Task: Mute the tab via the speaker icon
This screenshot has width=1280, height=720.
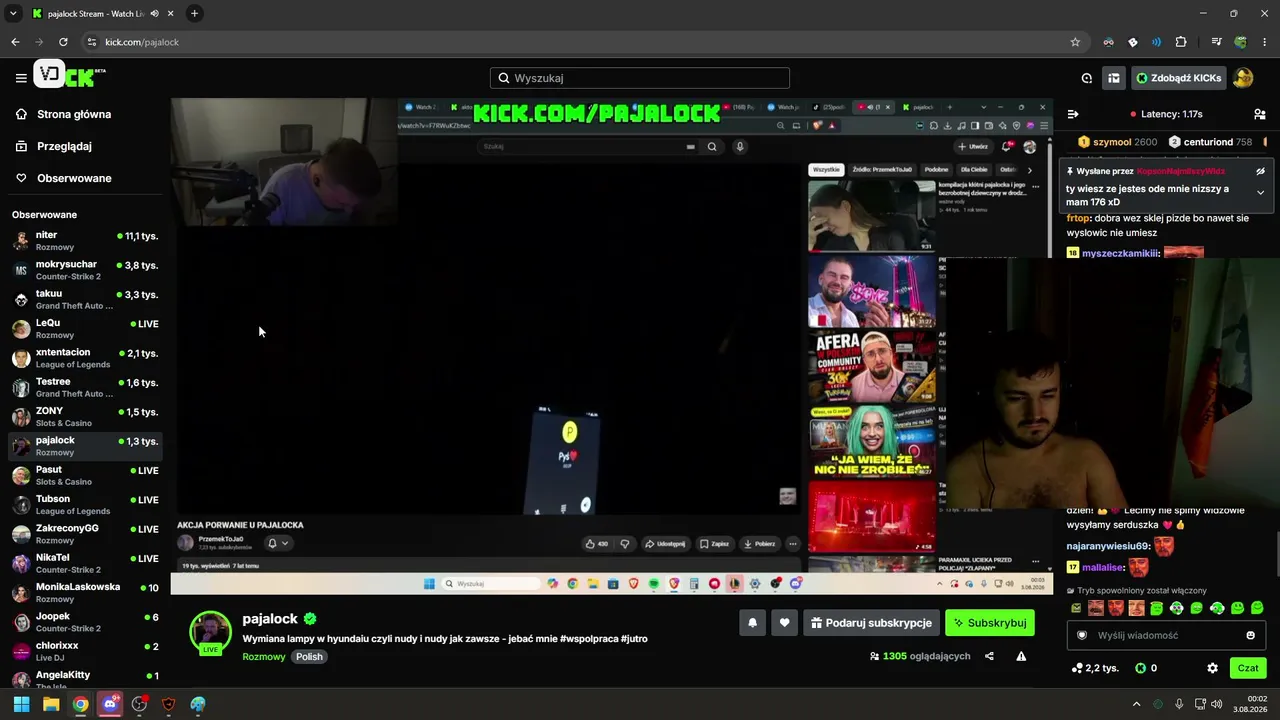Action: [154, 14]
